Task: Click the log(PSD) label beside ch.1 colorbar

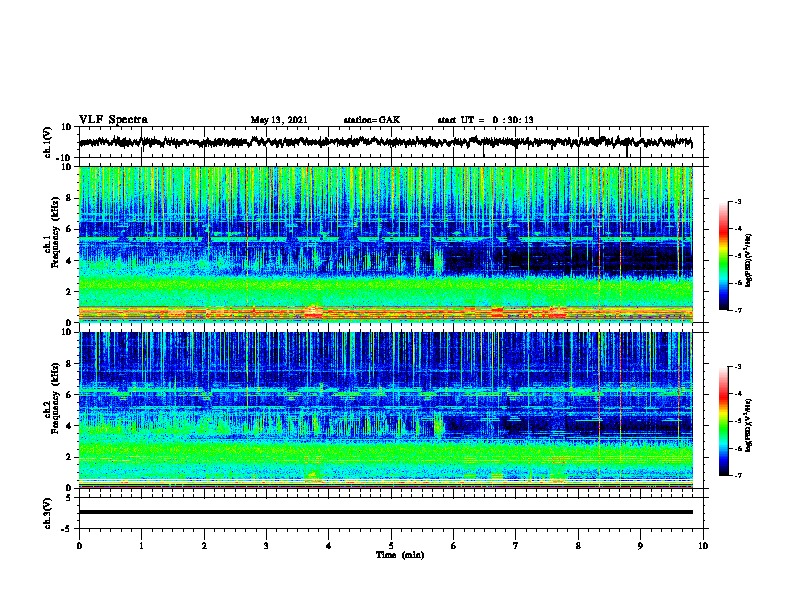Action: coord(748,261)
